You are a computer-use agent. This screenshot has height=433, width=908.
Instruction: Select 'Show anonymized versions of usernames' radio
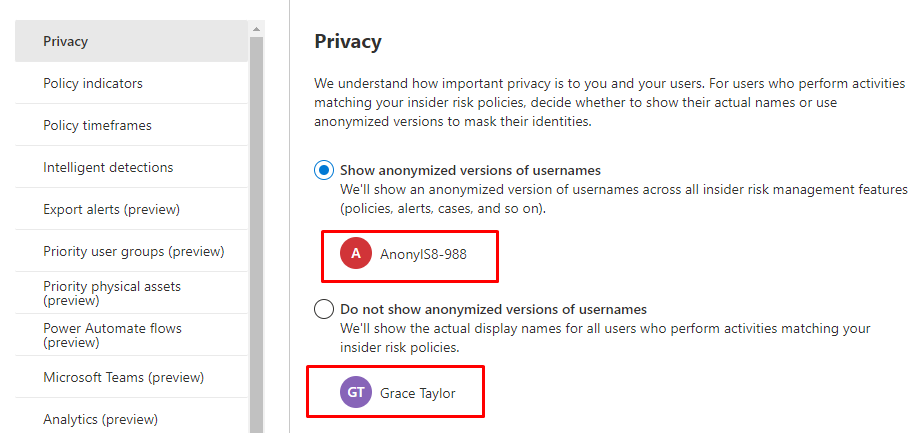pos(324,170)
